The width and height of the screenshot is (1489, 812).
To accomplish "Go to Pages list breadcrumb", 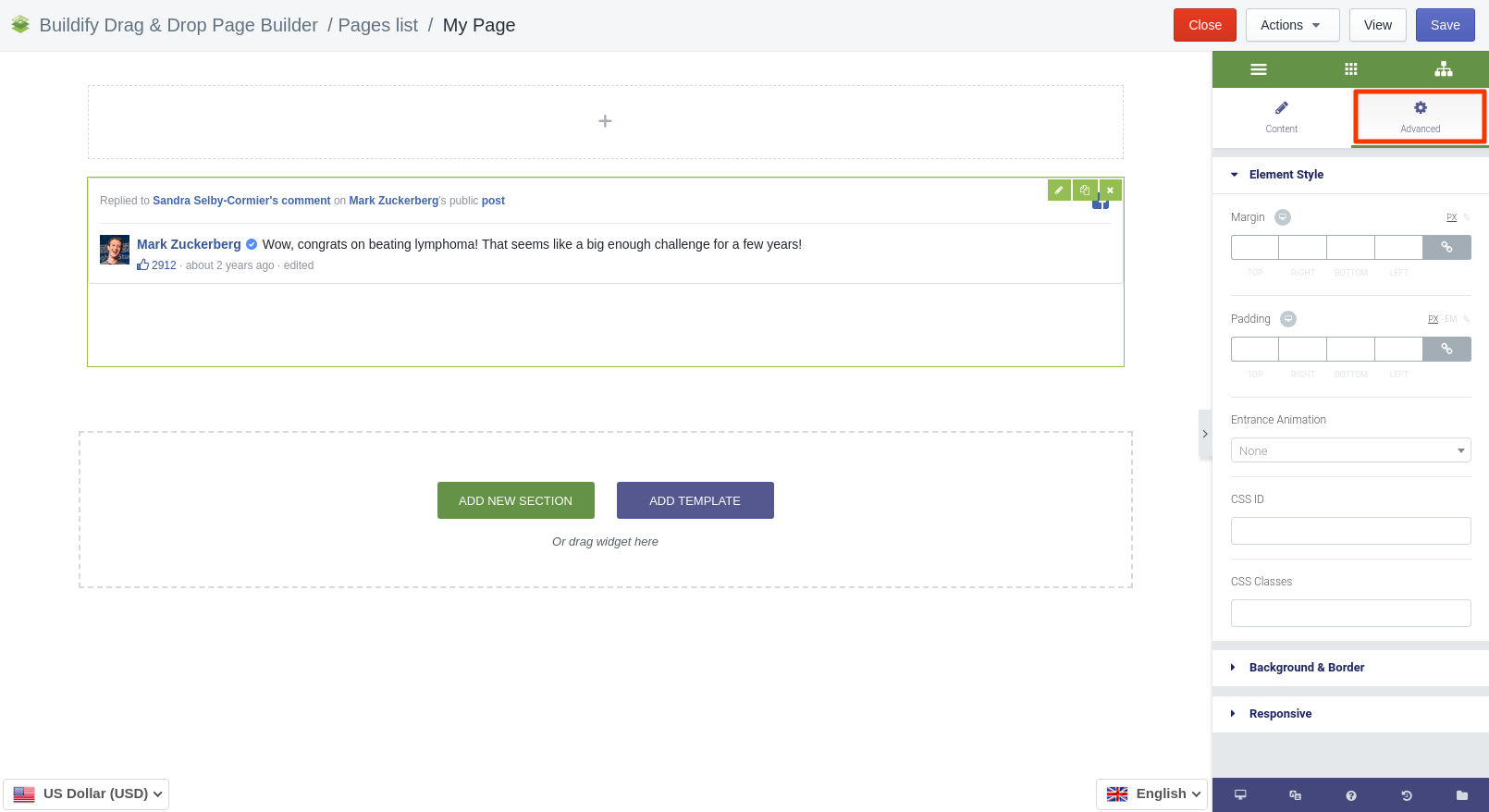I will tap(378, 25).
